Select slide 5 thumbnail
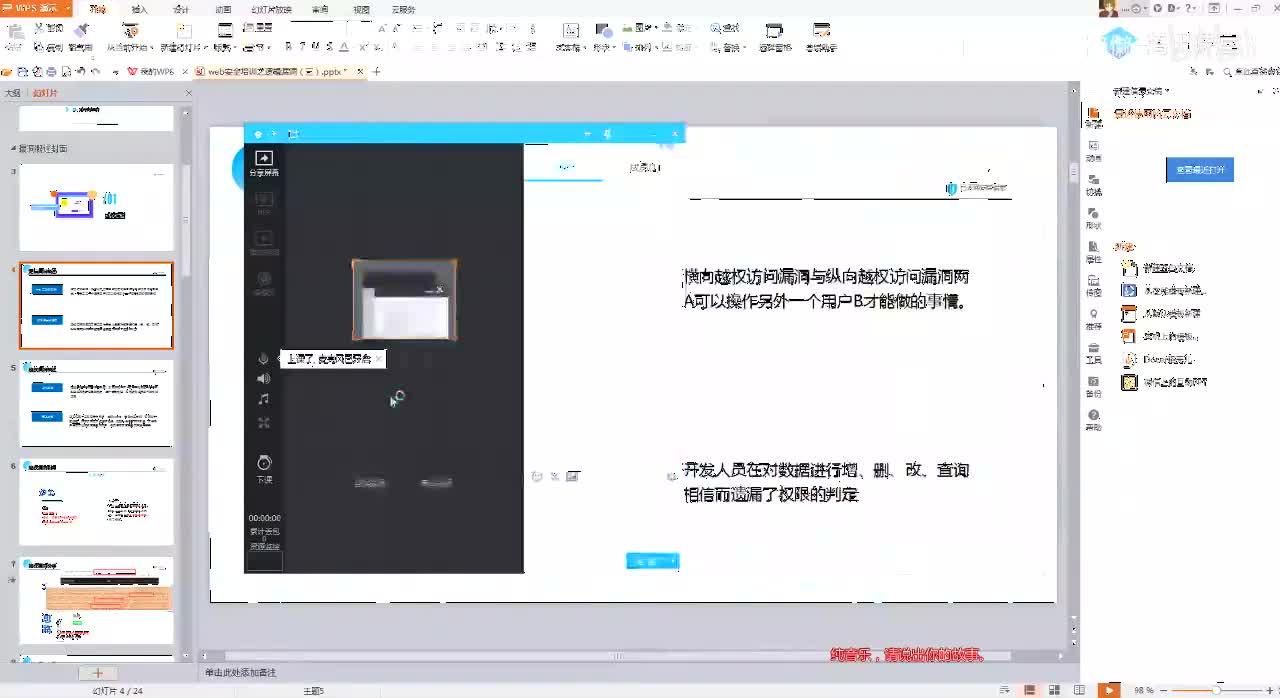Viewport: 1280px width, 698px height. point(96,403)
